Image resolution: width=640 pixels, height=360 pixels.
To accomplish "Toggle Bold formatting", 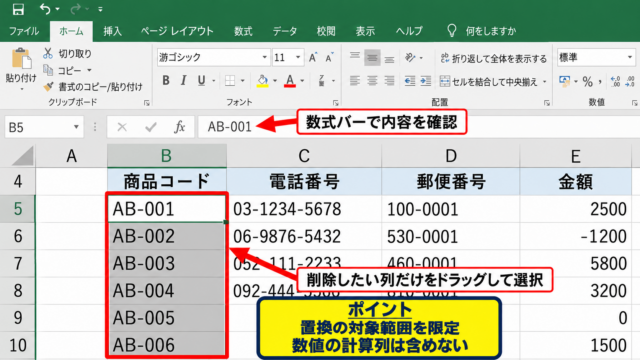I will (x=166, y=81).
